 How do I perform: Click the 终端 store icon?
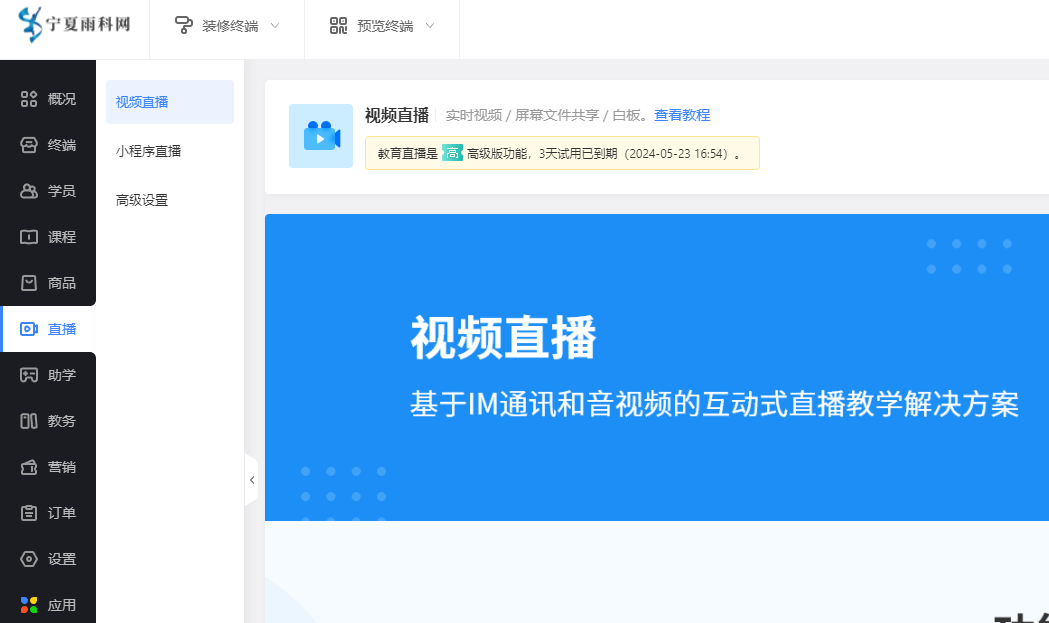coord(29,145)
